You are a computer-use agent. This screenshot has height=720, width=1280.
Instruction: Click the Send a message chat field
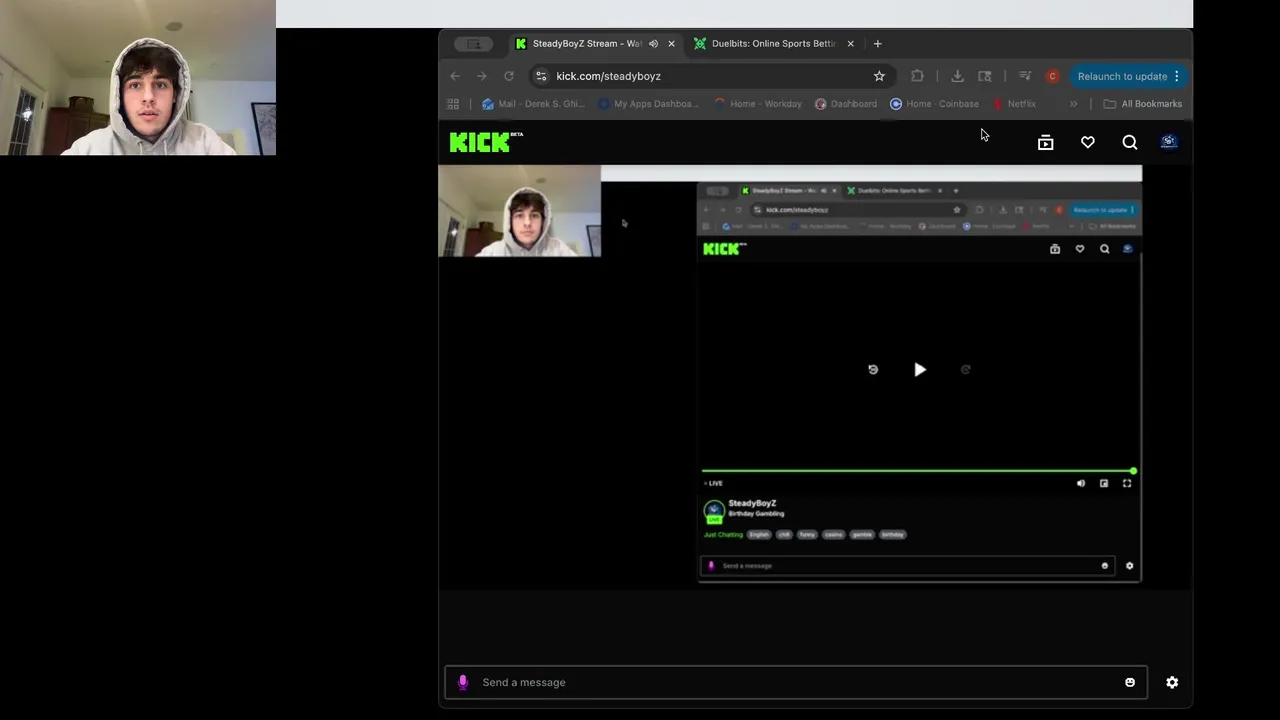796,682
